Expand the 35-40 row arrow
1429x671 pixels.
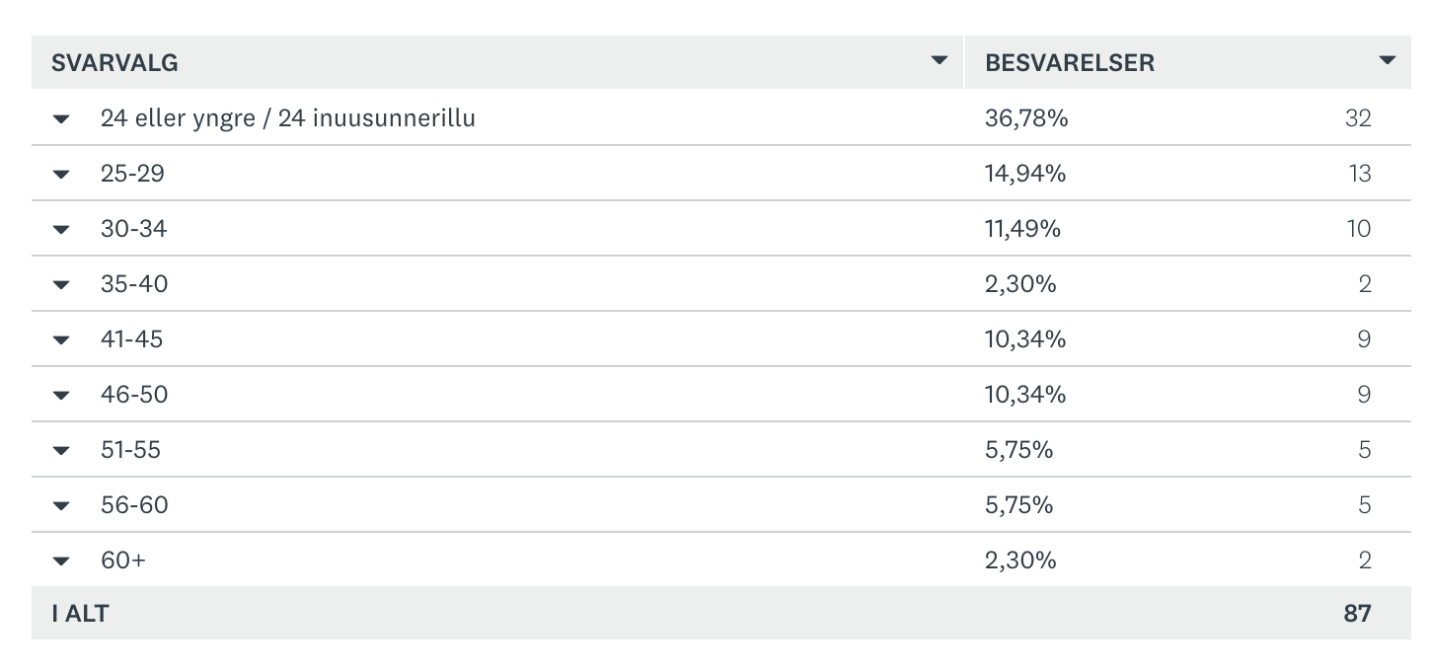(x=62, y=286)
